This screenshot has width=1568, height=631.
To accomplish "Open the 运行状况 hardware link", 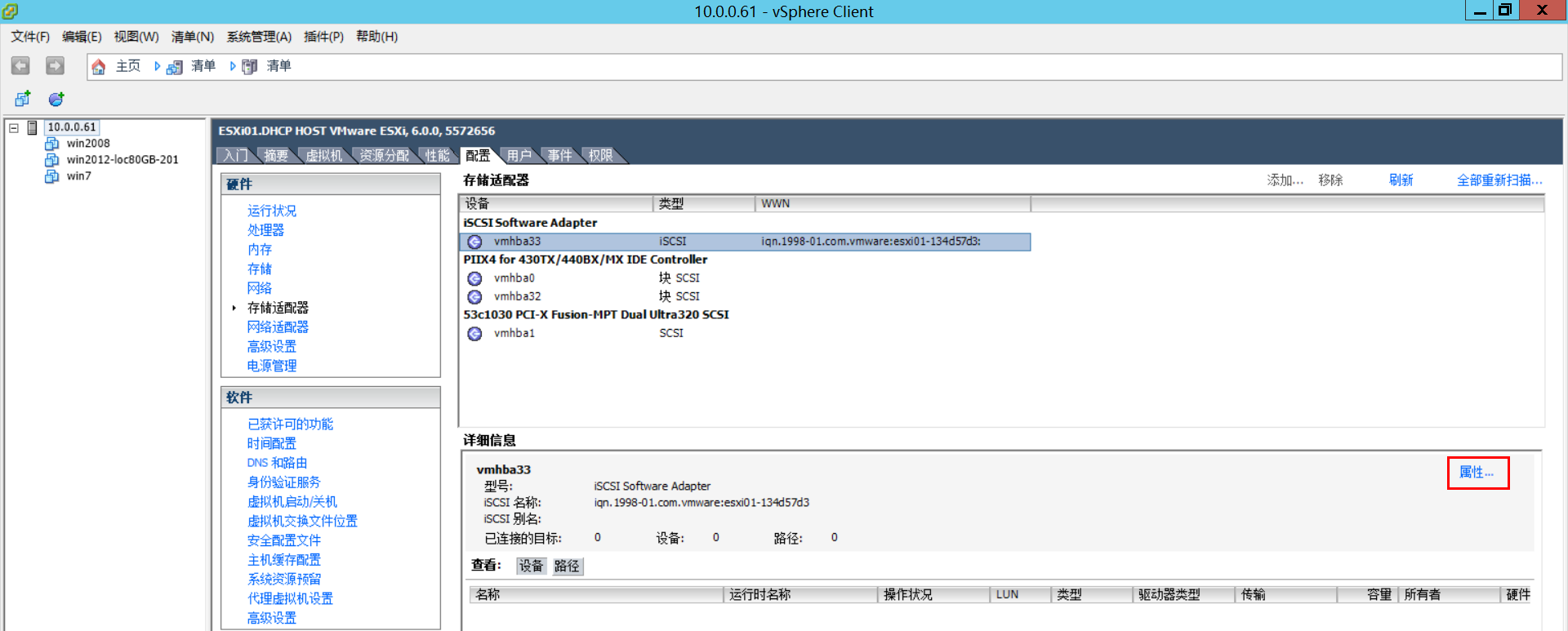I will point(272,211).
